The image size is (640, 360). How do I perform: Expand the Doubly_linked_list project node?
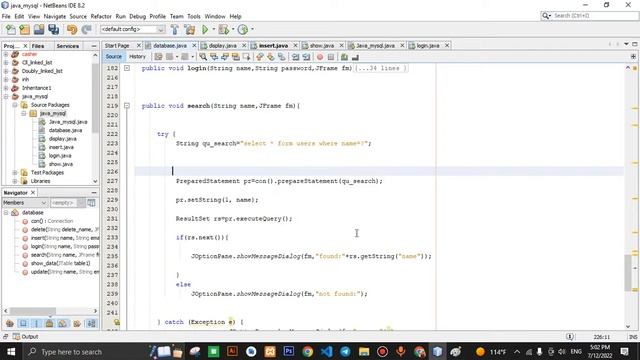[x=6, y=71]
